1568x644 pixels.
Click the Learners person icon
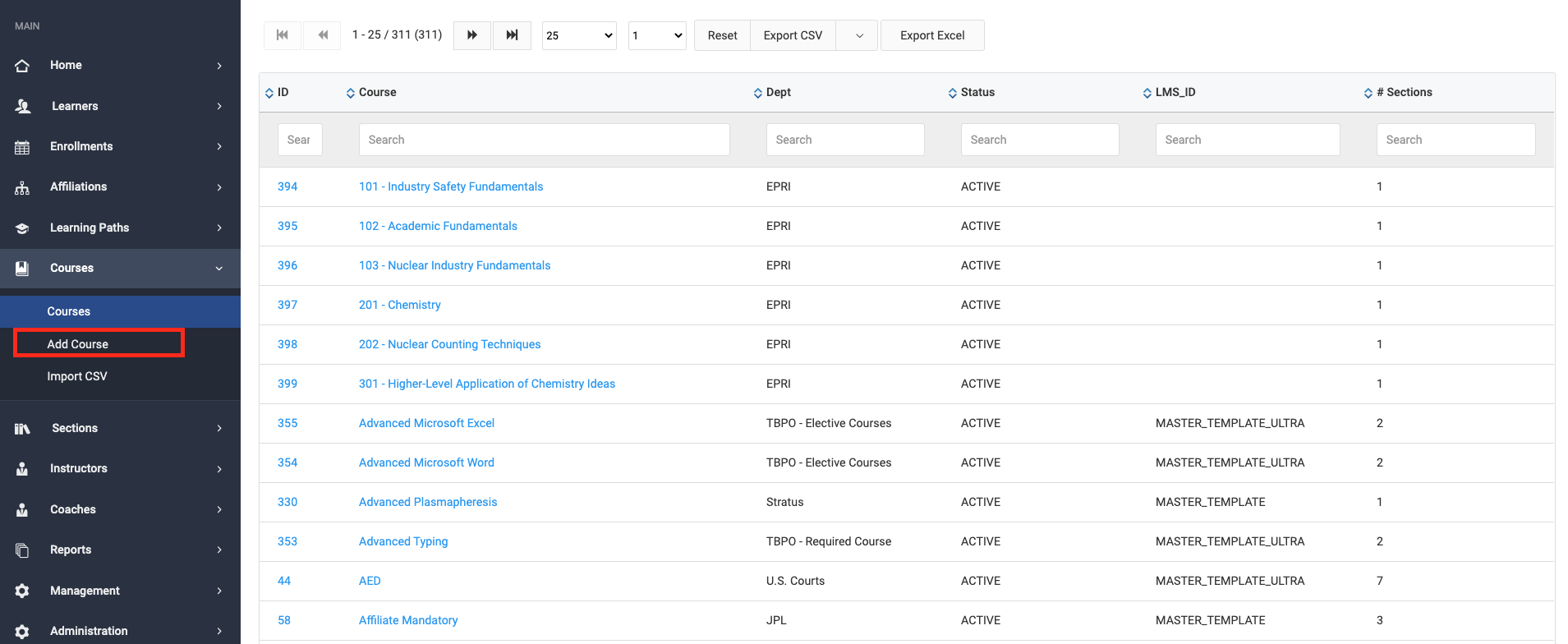coord(22,106)
